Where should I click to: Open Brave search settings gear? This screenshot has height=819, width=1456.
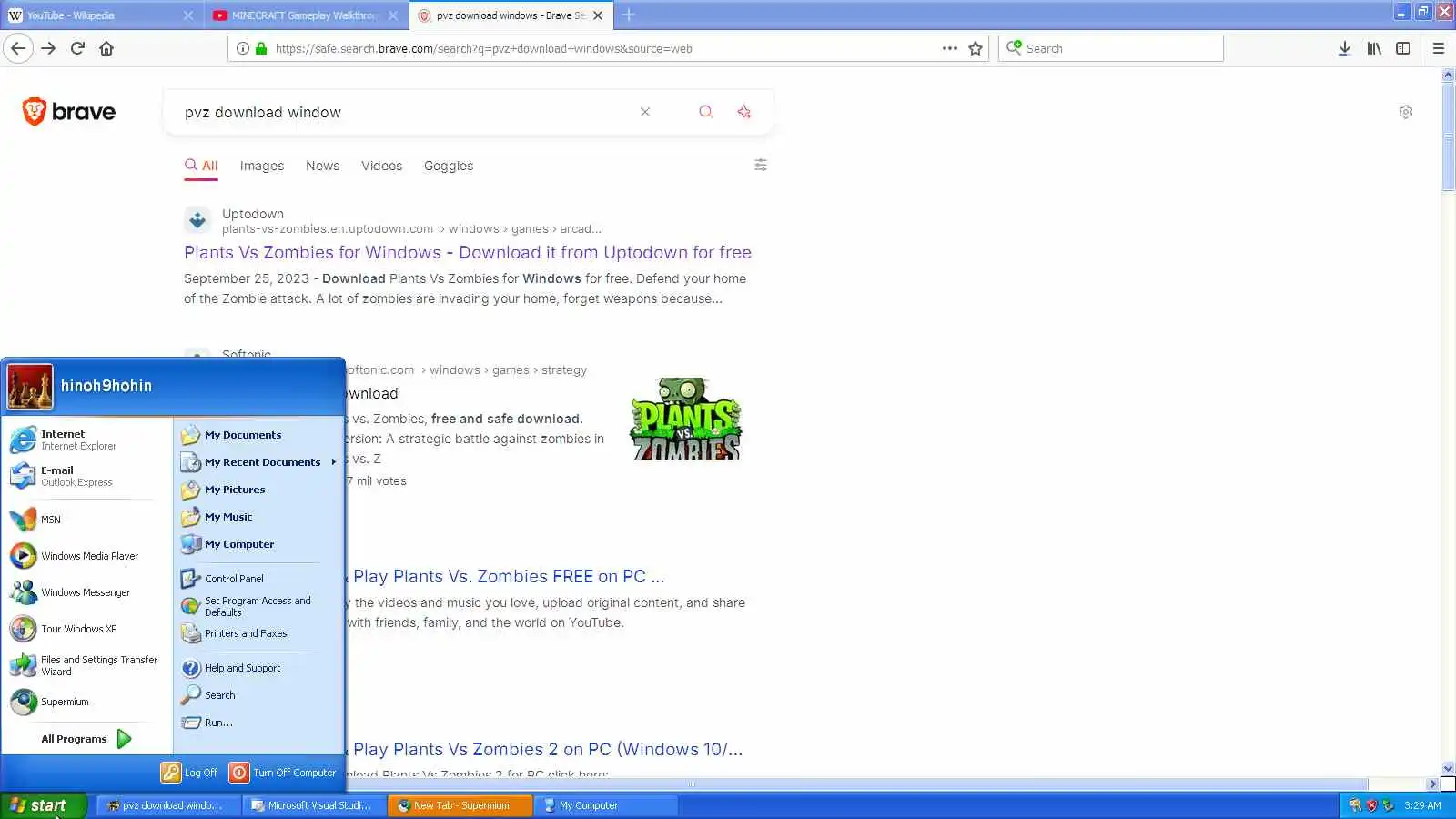pyautogui.click(x=1406, y=112)
